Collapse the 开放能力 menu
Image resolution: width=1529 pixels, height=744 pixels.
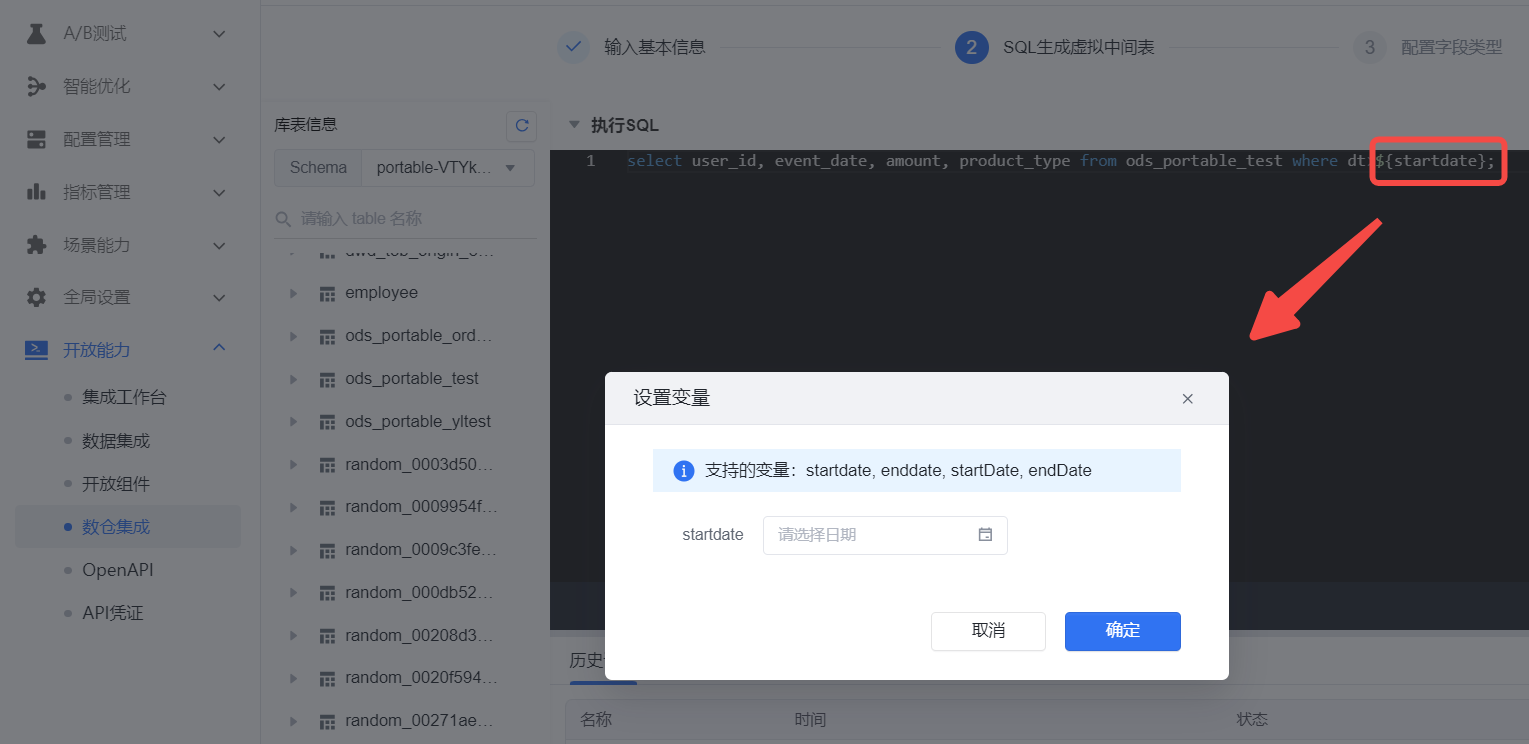pyautogui.click(x=220, y=349)
